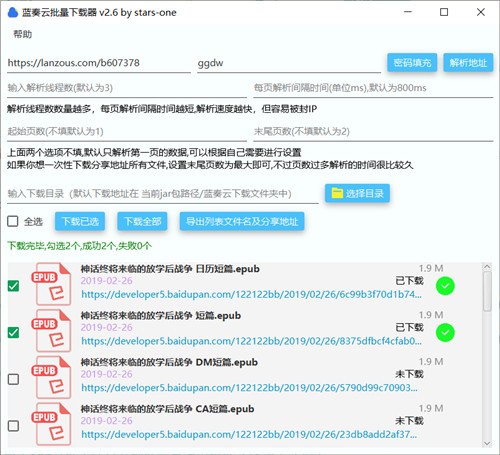This screenshot has height=455, width=500.
Task: Open baidupan link of DM短篇.epub
Action: [x=249, y=388]
